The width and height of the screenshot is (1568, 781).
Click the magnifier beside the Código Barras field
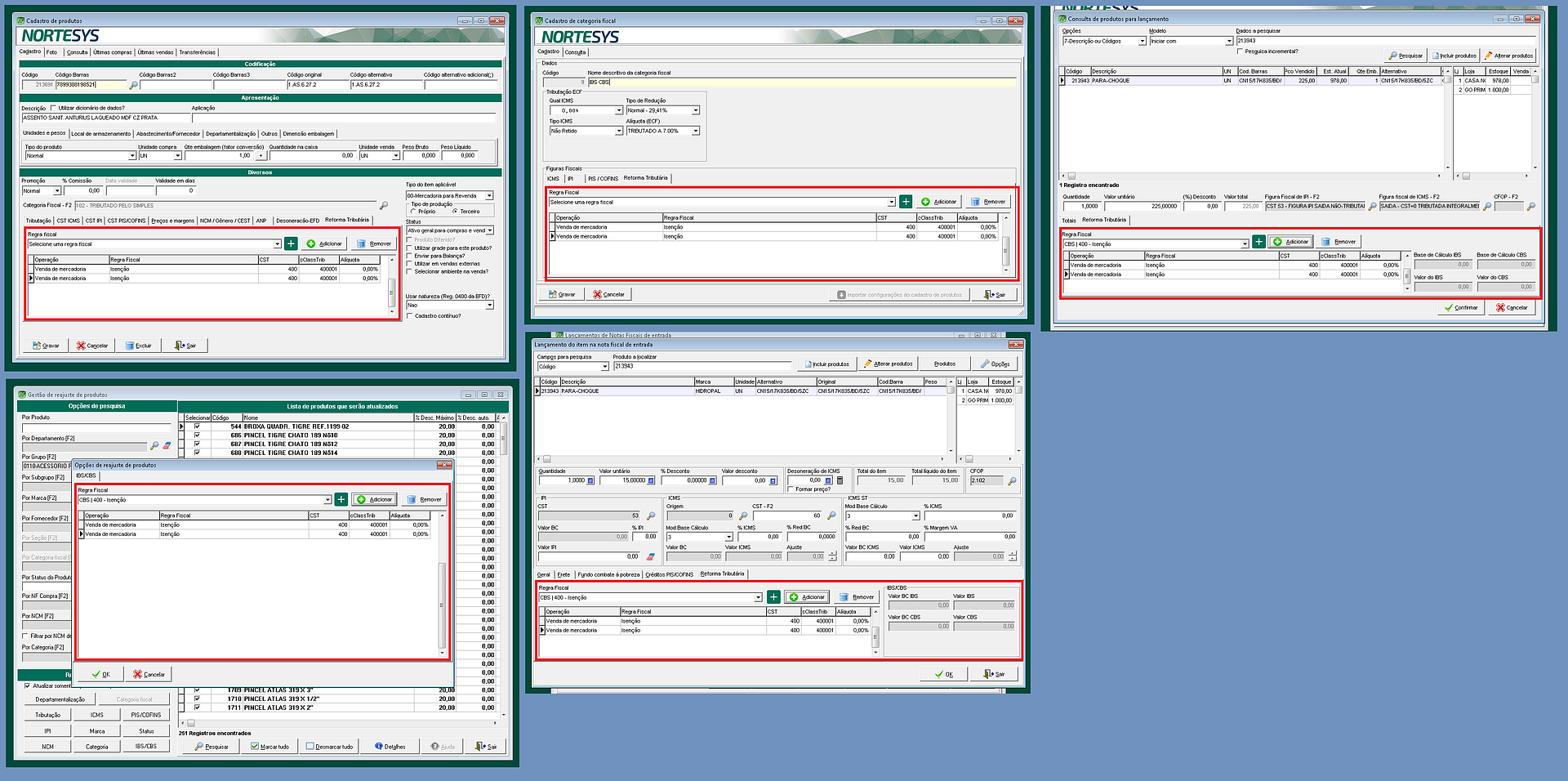tap(134, 85)
